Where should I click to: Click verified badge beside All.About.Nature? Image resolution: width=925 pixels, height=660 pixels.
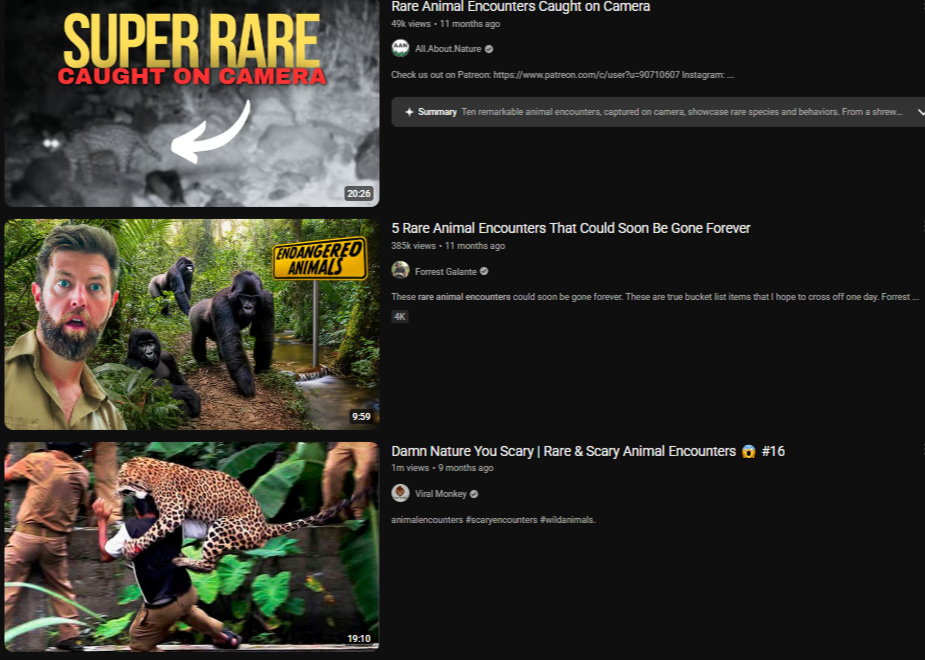(489, 49)
